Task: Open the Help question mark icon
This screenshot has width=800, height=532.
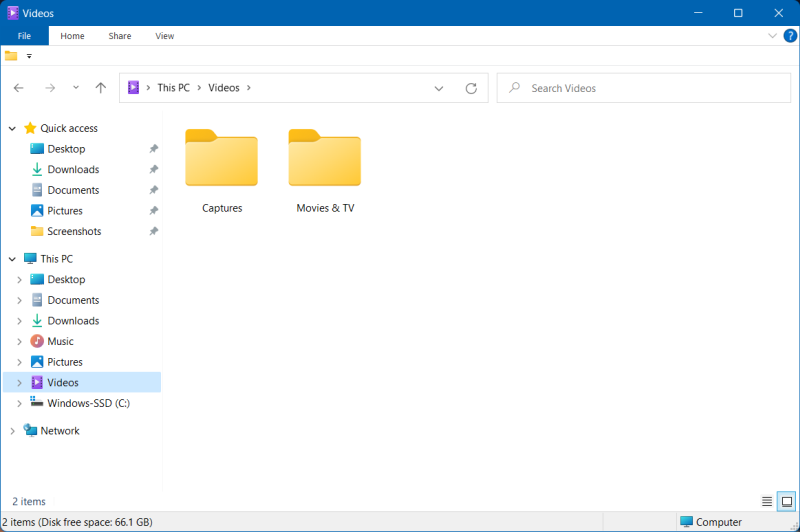Action: coord(789,35)
